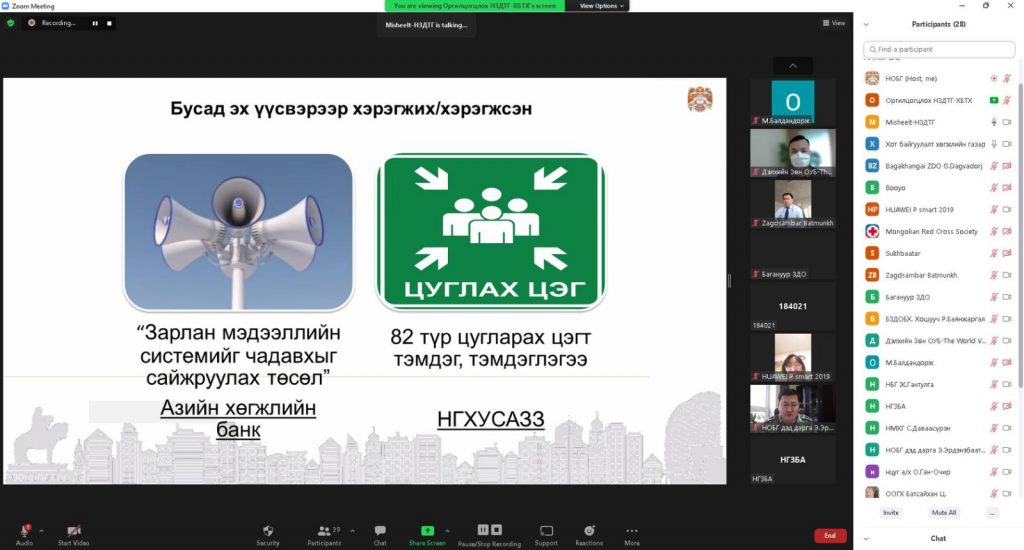This screenshot has height=550, width=1024.
Task: Expand the View Options dropdown
Action: pos(601,6)
